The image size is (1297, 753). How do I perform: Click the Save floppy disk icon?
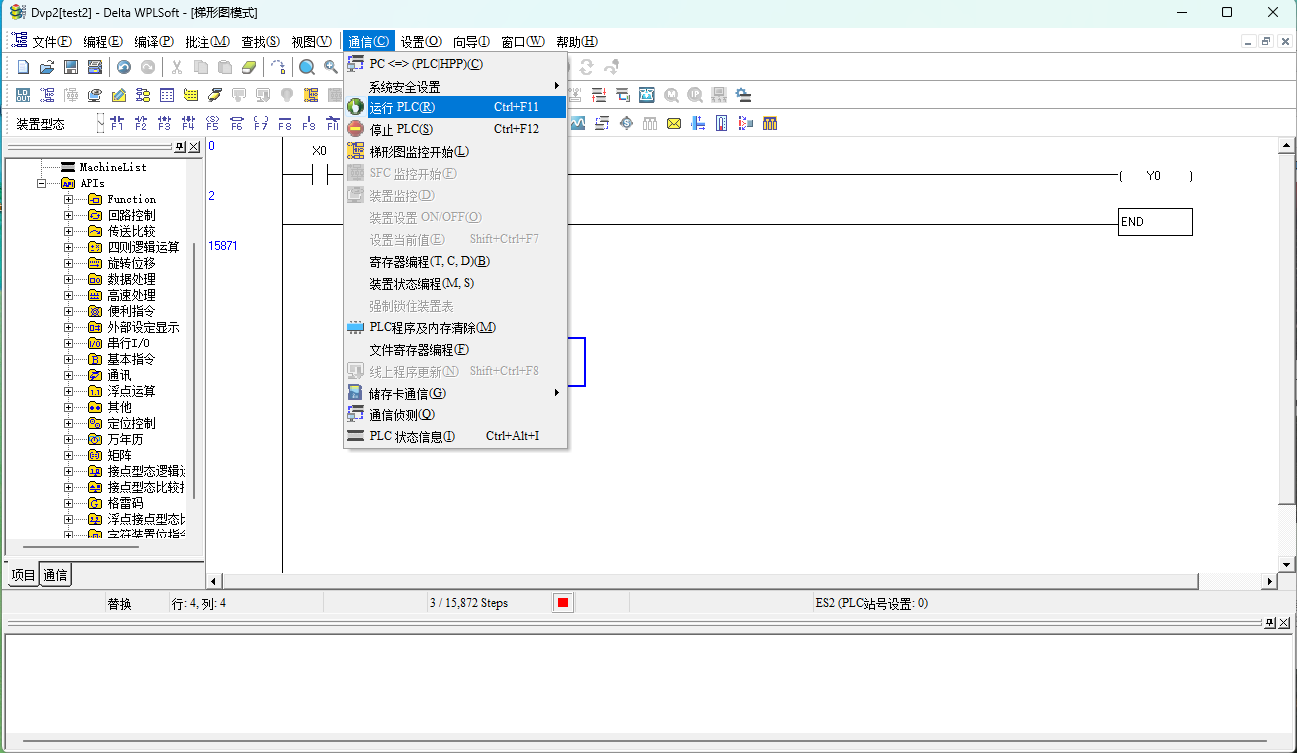pyautogui.click(x=71, y=67)
